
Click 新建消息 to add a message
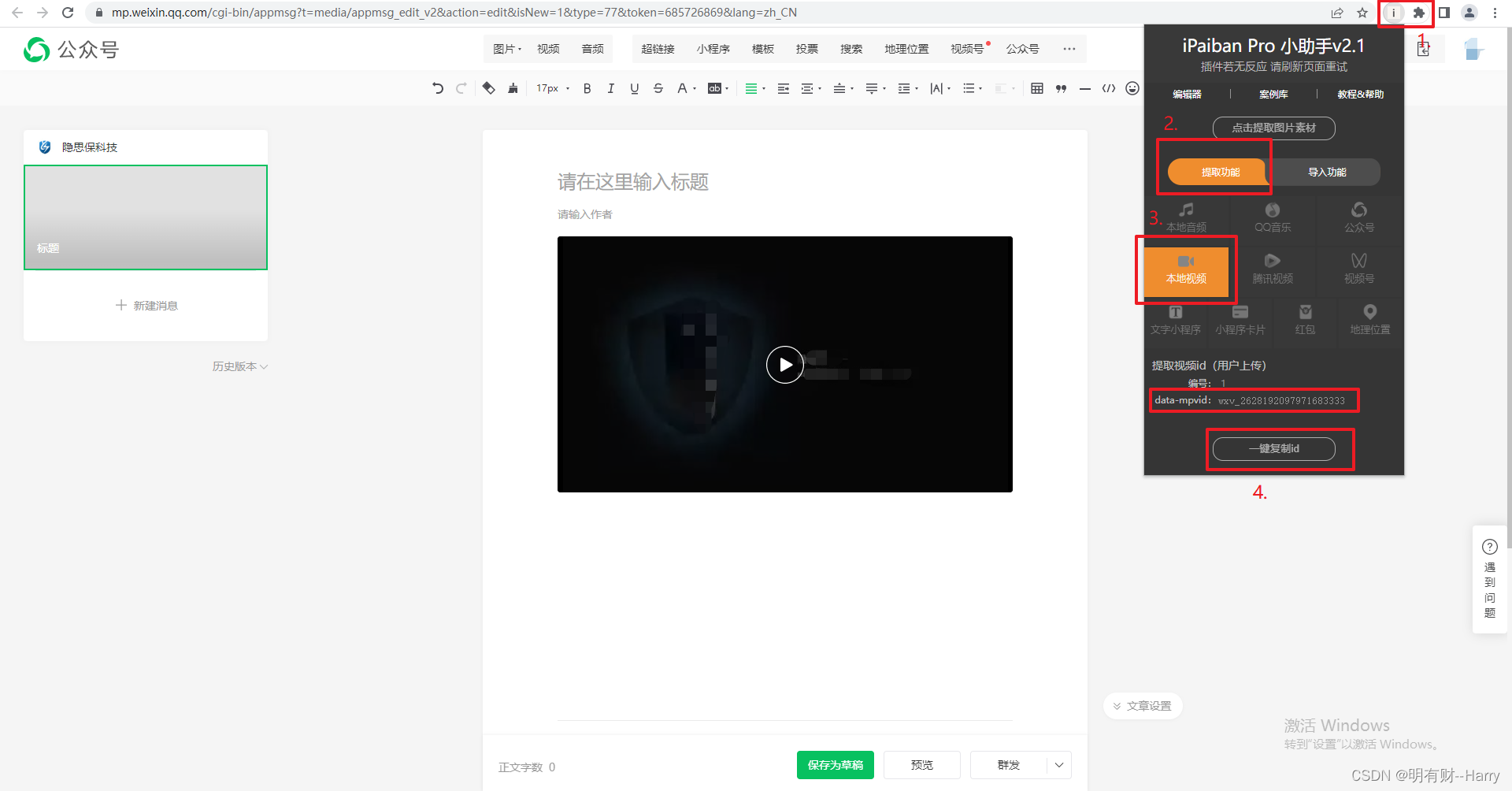click(146, 306)
